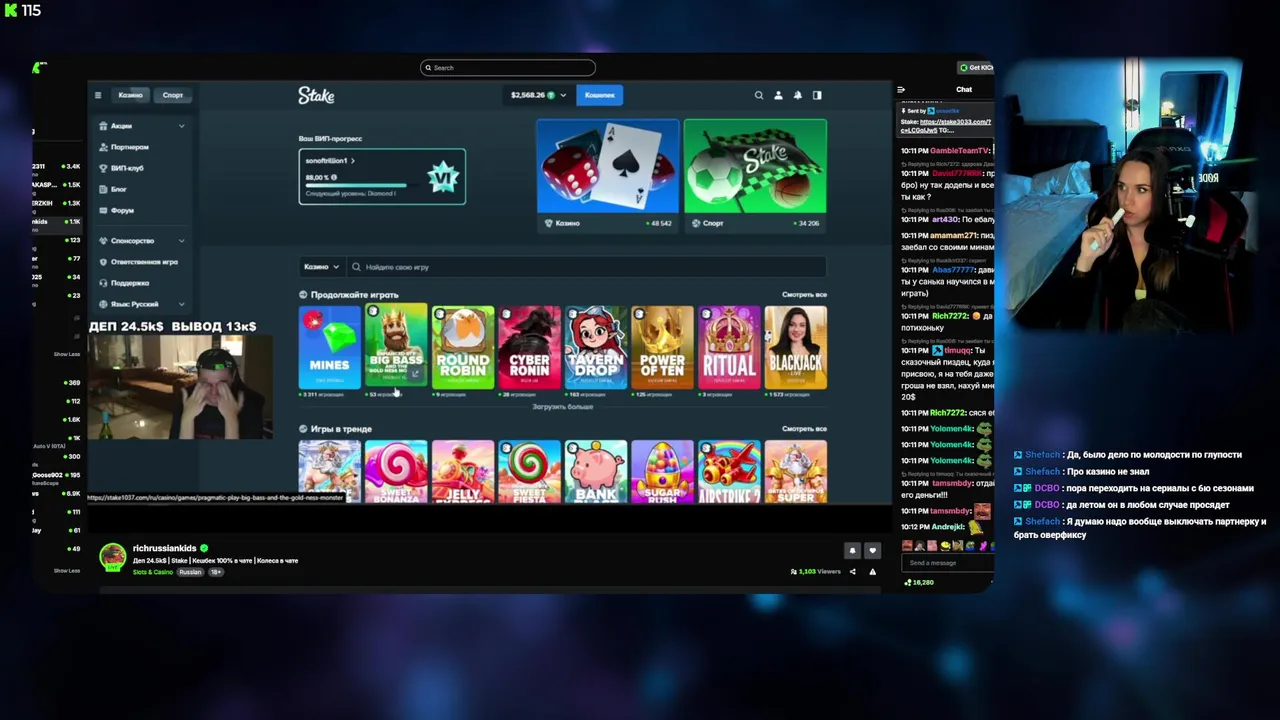
Task: Open the sonoftrillion1 profile chevron
Action: [x=352, y=161]
